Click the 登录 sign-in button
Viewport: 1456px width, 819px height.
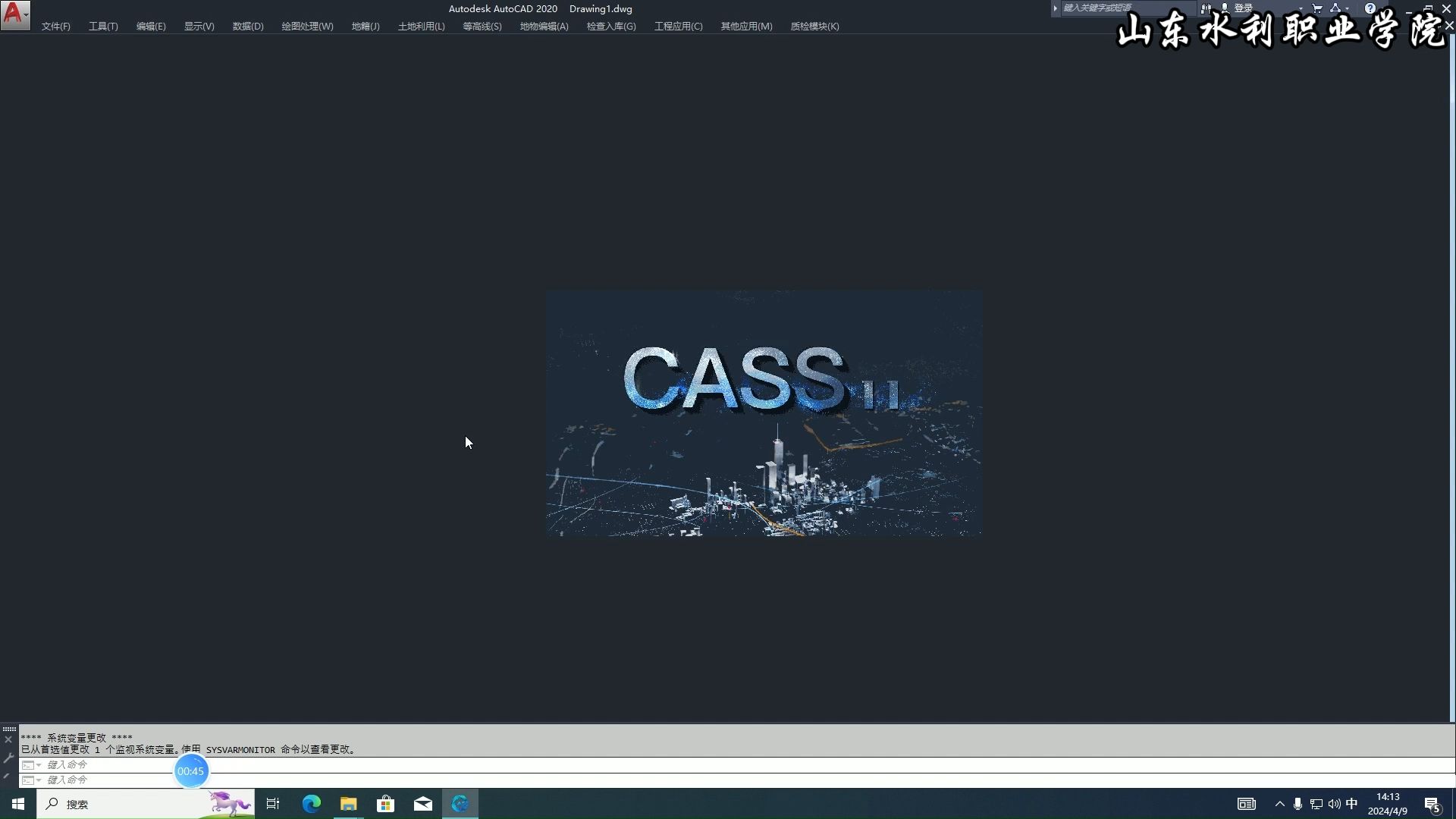click(1237, 8)
